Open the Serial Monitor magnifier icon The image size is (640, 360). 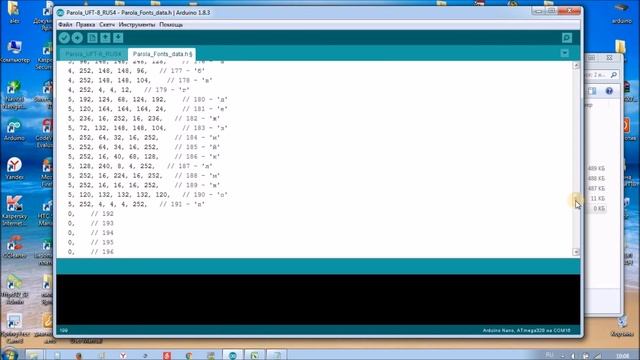coord(567,38)
